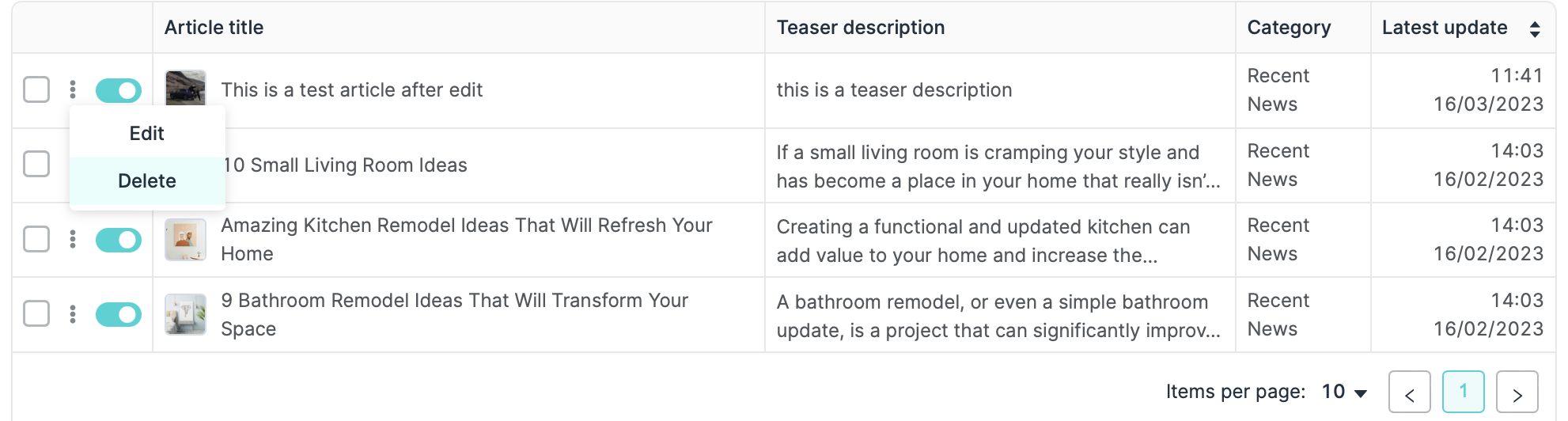Go to previous page arrow
Viewport: 1568px width, 421px height.
click(1409, 392)
